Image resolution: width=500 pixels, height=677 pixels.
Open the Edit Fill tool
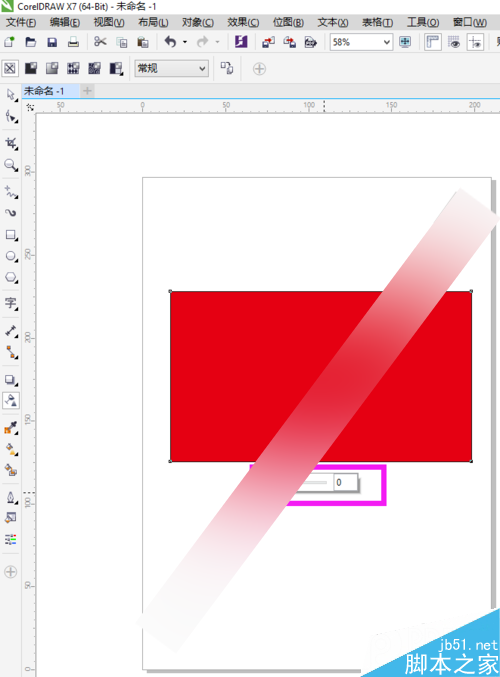(11, 518)
